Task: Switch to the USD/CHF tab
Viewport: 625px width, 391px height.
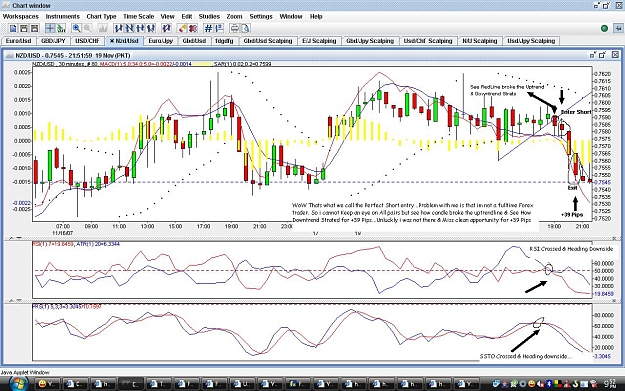Action: coord(87,41)
